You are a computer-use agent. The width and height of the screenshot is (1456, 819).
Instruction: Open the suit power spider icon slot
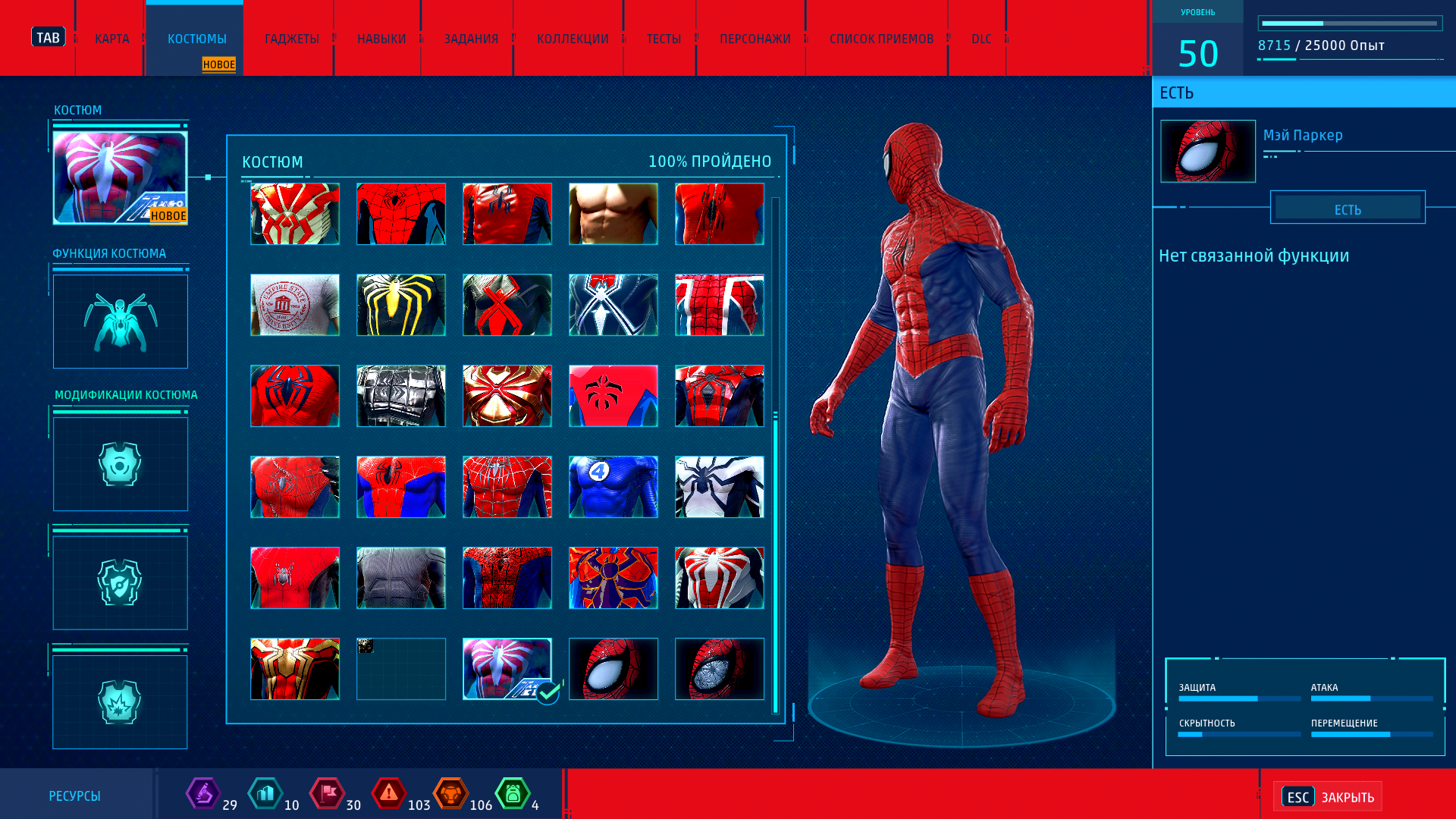[121, 322]
